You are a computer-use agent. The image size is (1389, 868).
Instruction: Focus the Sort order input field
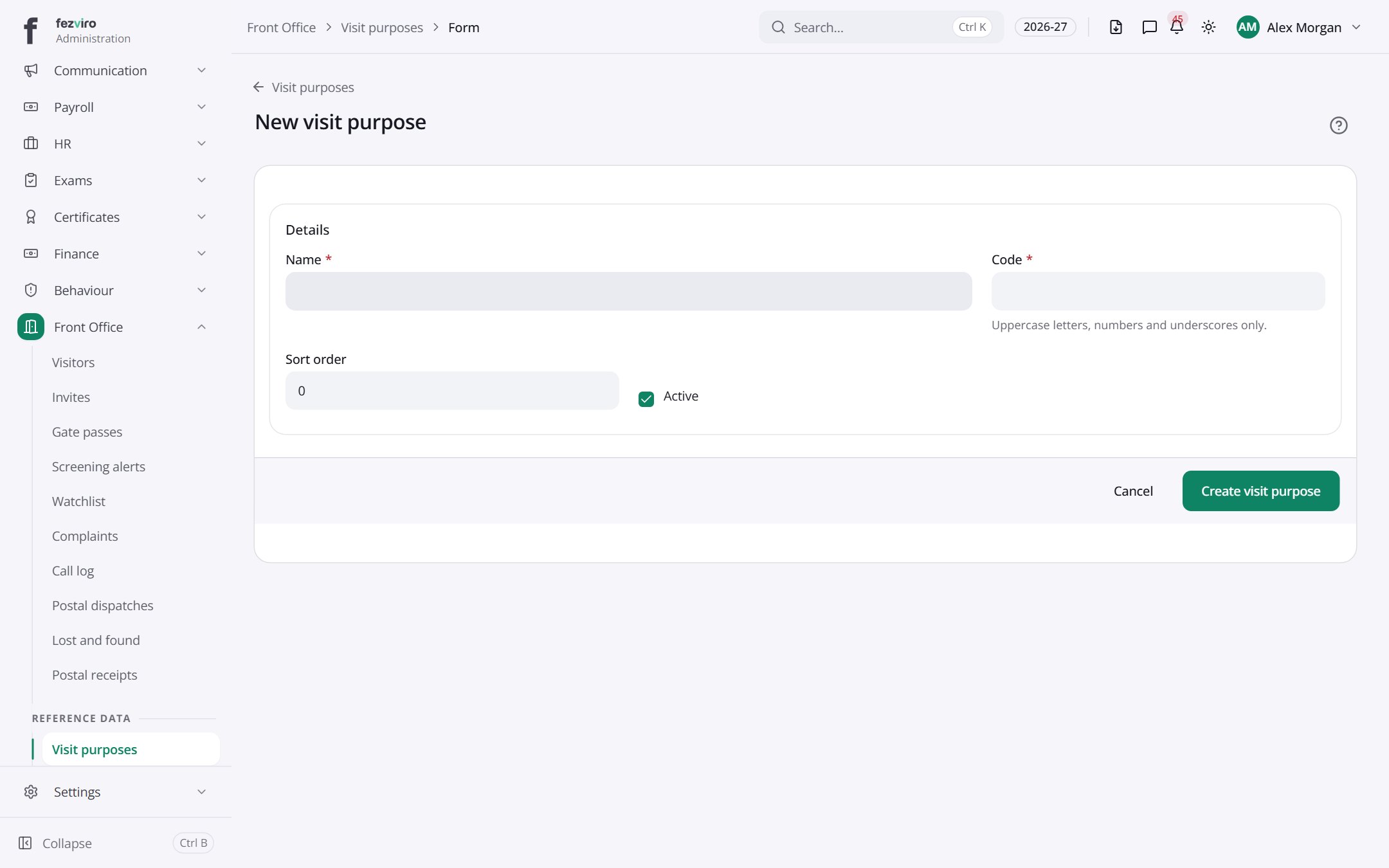(x=452, y=391)
